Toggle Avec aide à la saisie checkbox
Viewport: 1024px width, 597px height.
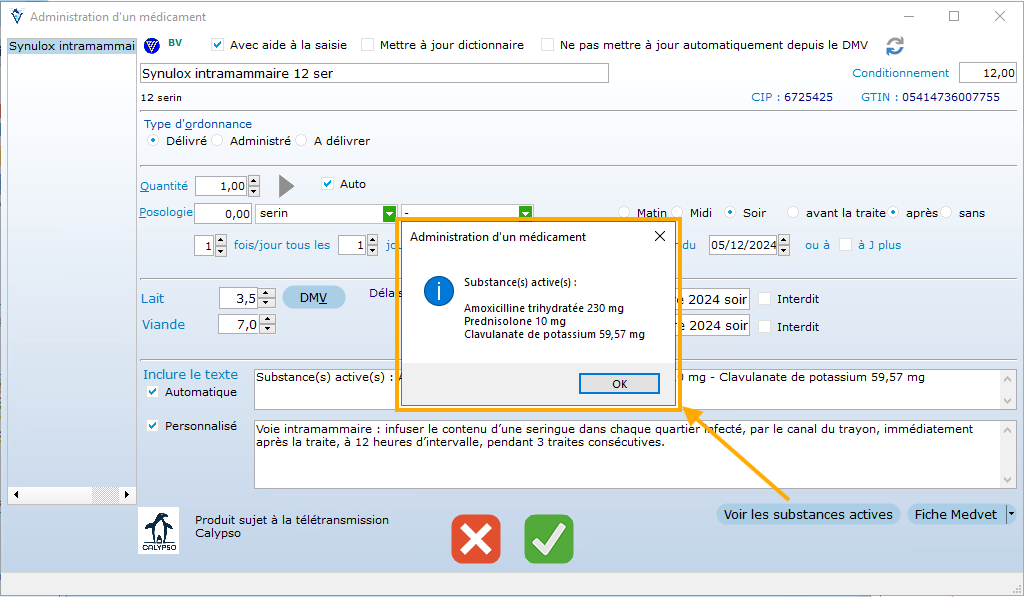click(x=217, y=44)
